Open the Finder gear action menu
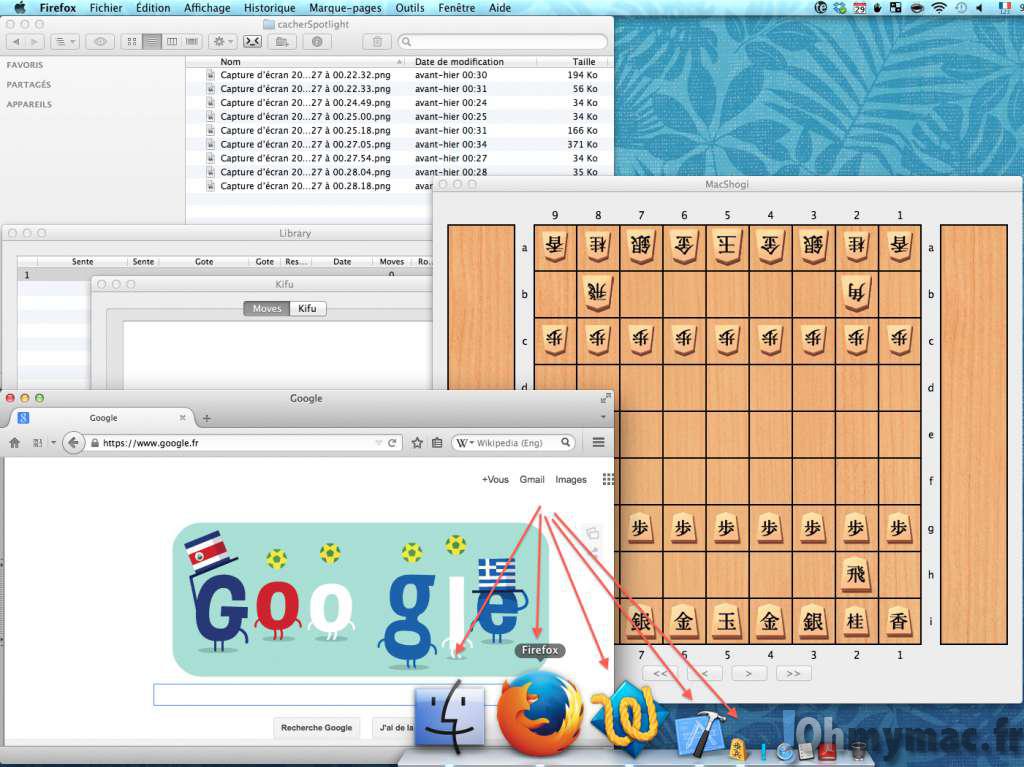1024x767 pixels. pyautogui.click(x=223, y=42)
